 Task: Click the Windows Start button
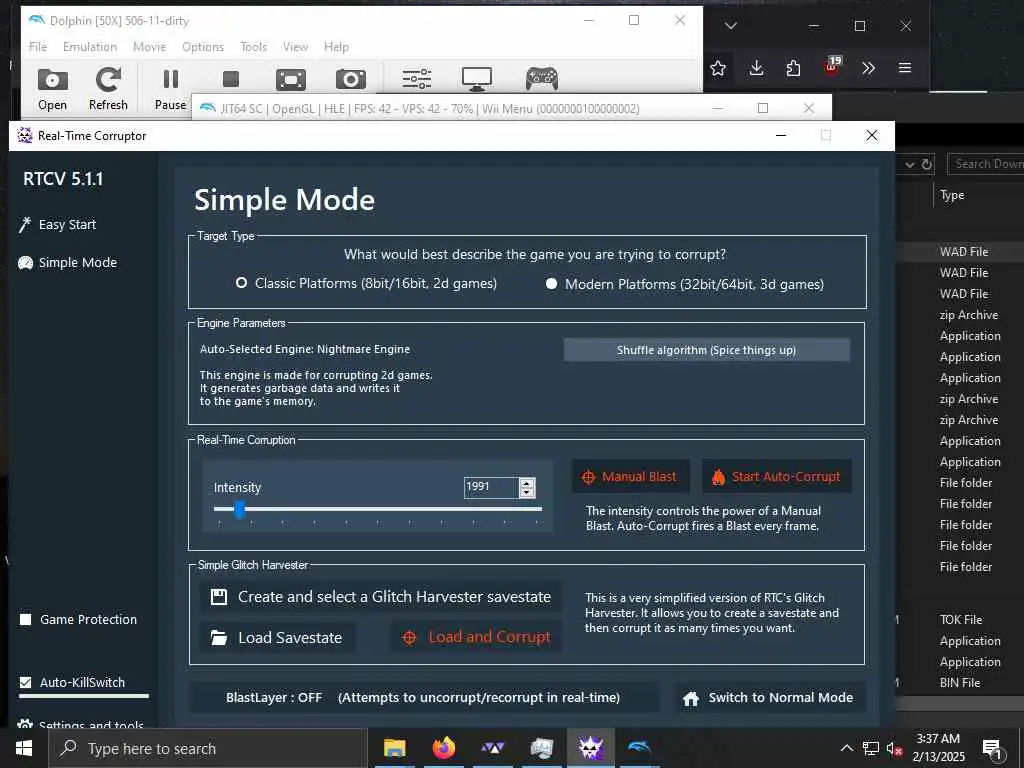click(x=24, y=748)
